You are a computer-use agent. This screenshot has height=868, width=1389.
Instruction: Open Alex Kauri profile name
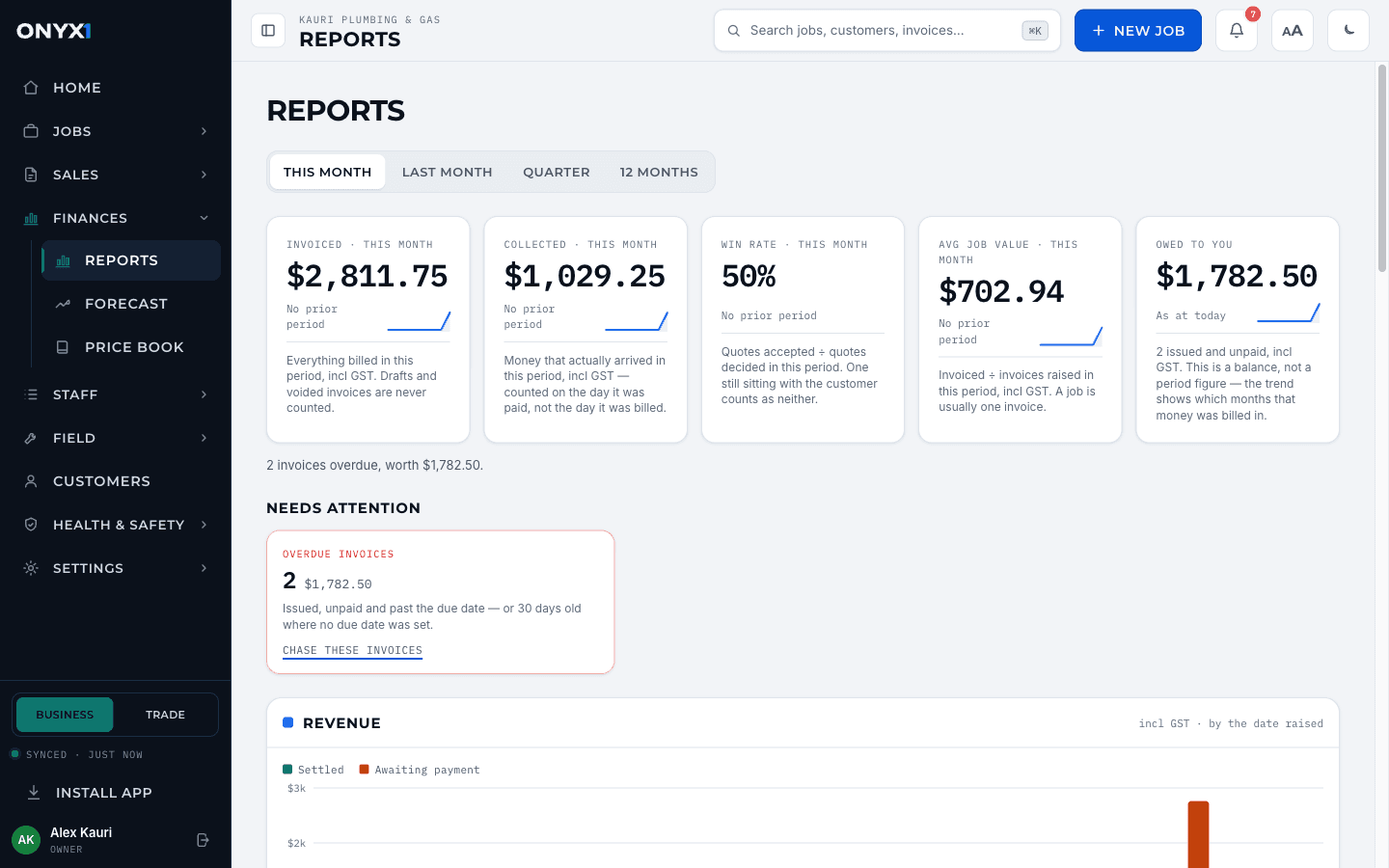[81, 832]
